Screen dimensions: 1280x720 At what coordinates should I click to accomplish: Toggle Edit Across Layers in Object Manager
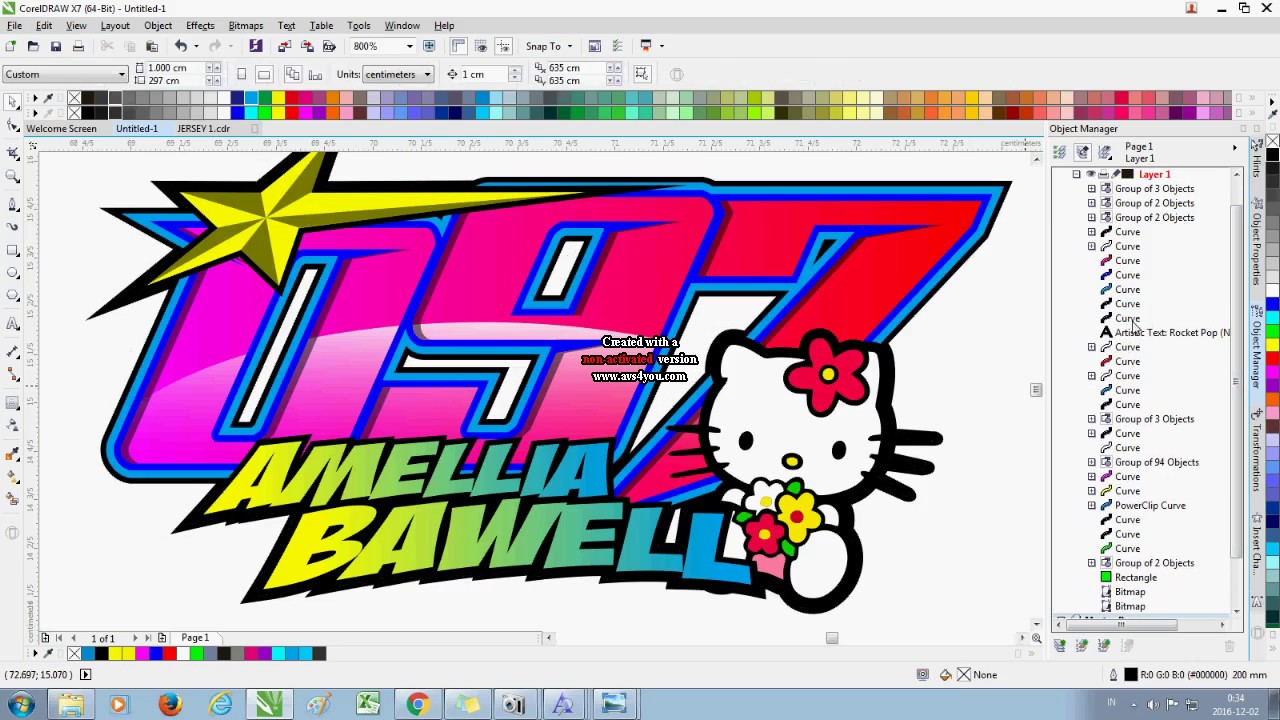coord(1082,152)
